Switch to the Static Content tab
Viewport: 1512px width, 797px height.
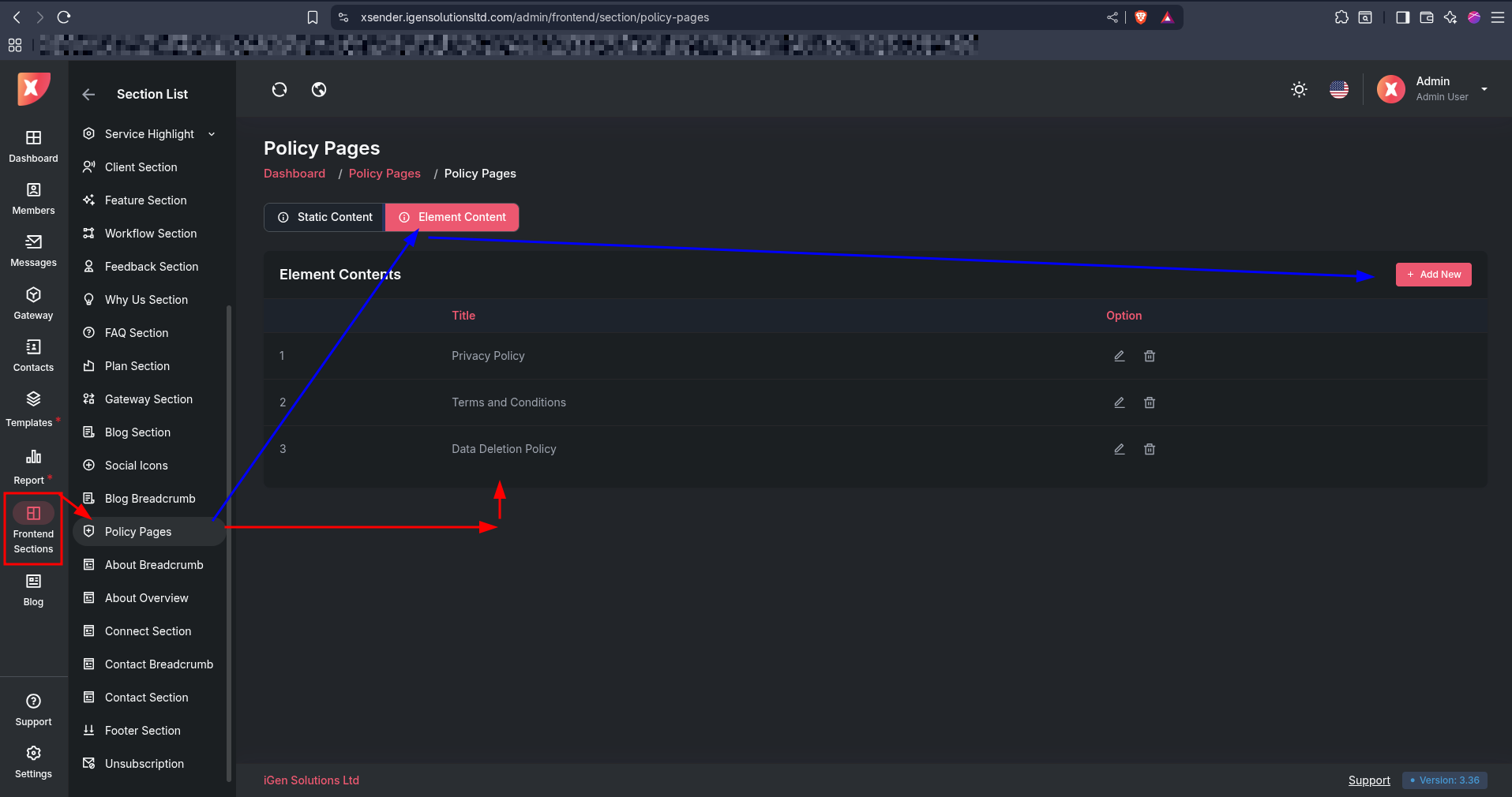pyautogui.click(x=325, y=217)
